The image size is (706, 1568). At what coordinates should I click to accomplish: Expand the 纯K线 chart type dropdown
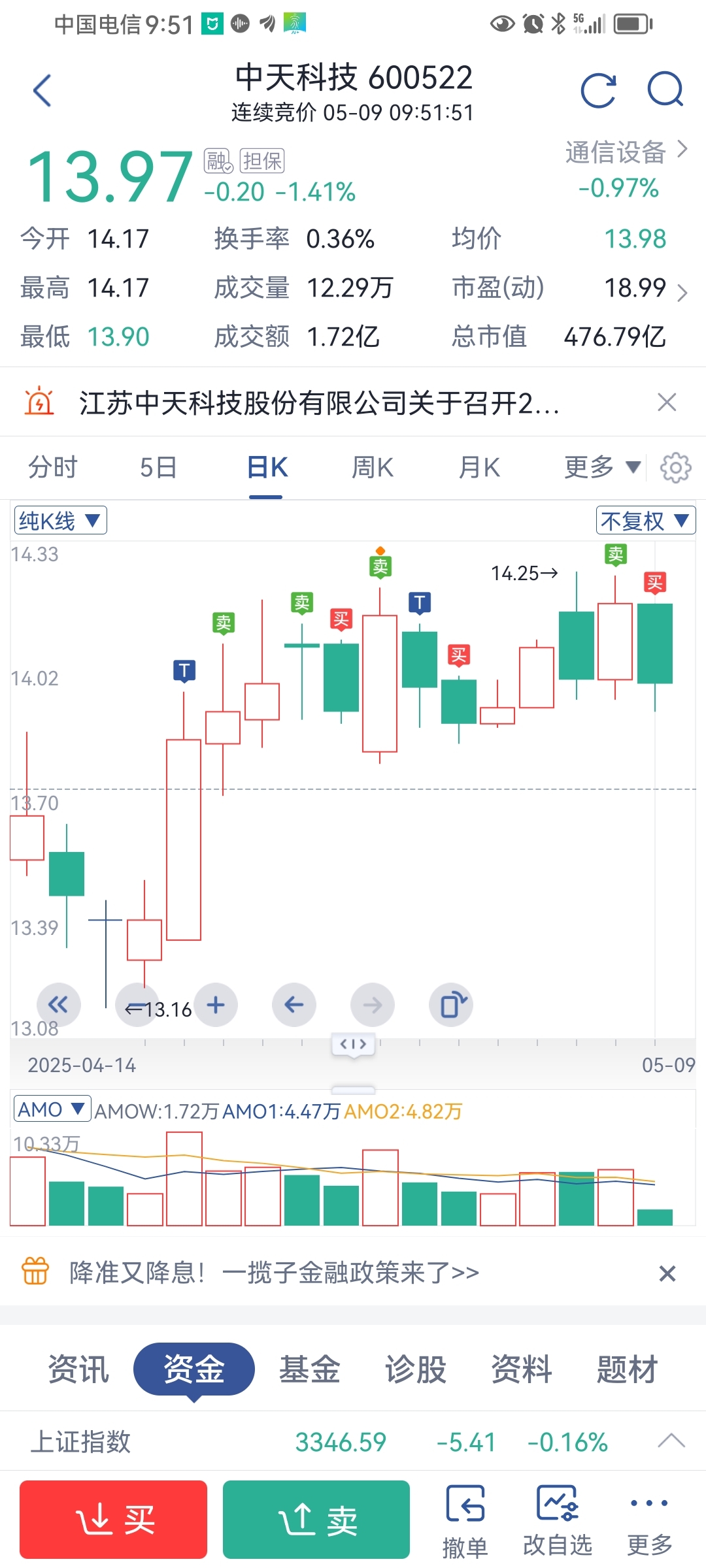pyautogui.click(x=60, y=521)
